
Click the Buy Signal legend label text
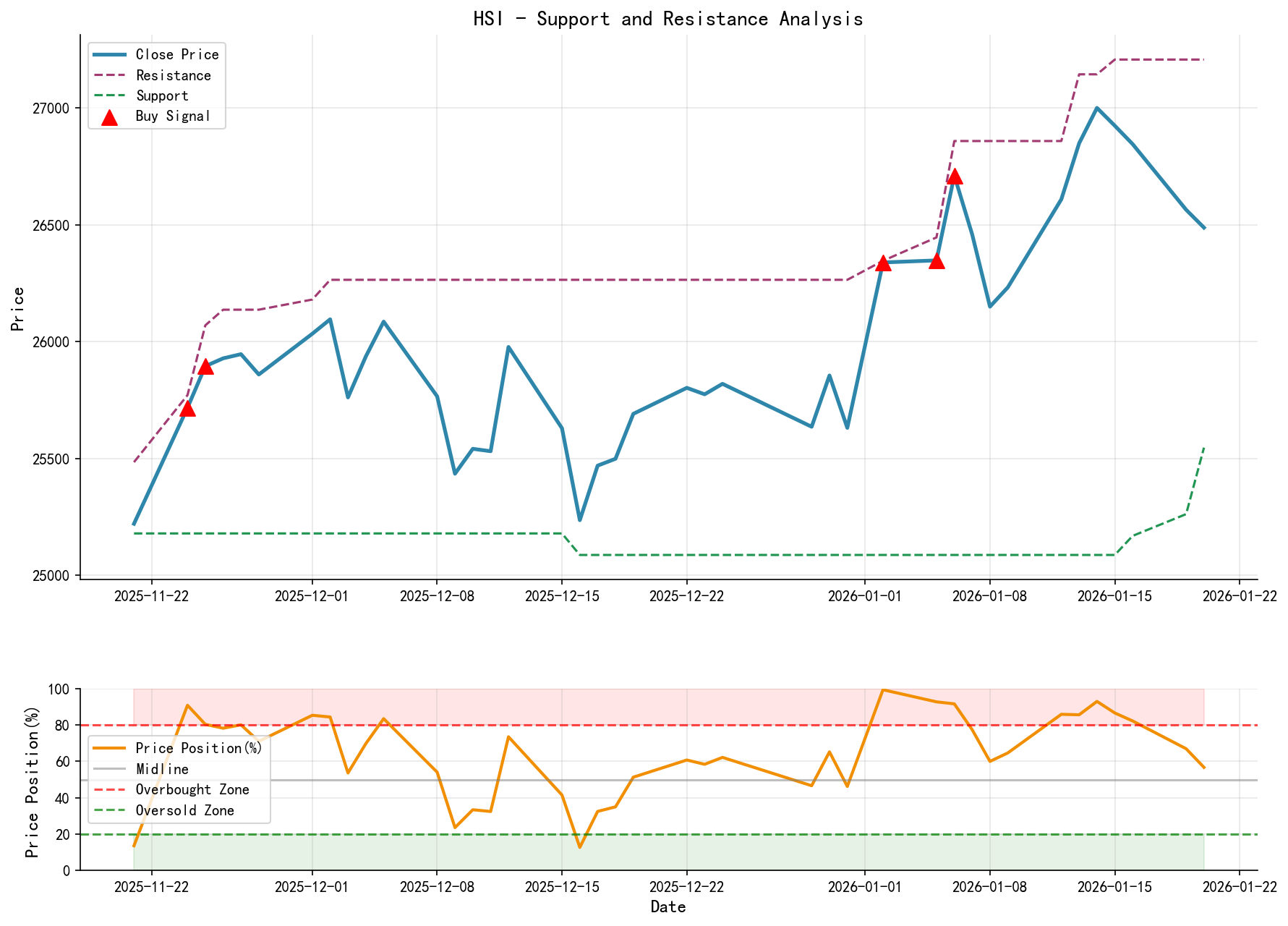171,114
